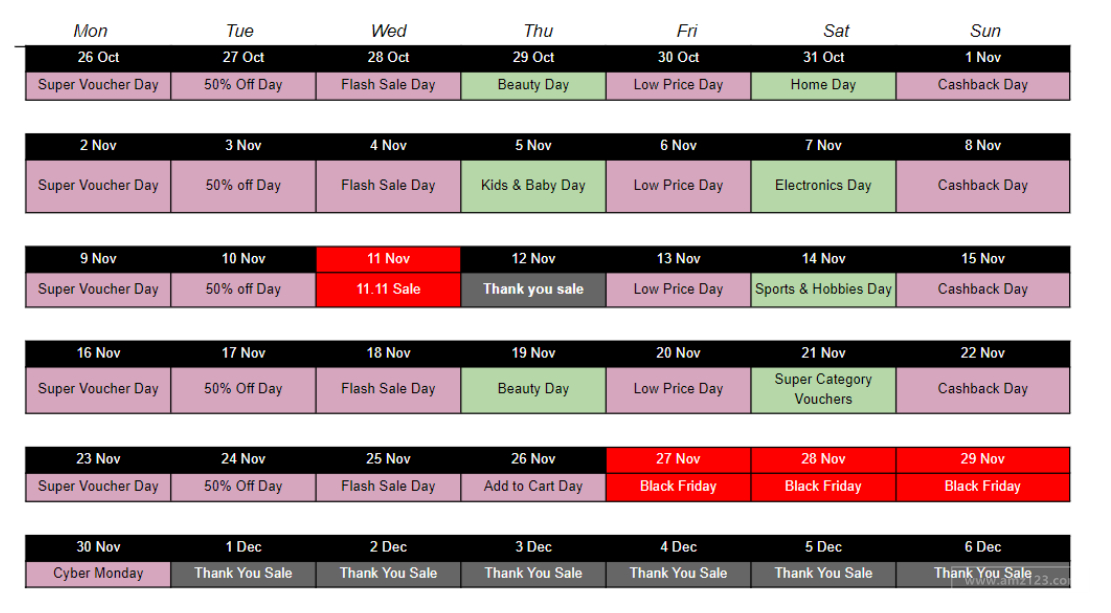Select the Cyber Monday cell
The width and height of the screenshot is (1111, 613).
pos(98,573)
